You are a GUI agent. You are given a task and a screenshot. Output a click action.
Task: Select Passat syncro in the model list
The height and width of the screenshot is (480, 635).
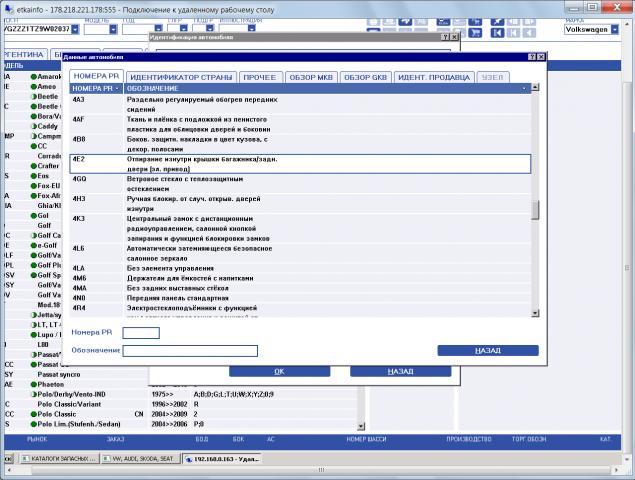point(59,375)
